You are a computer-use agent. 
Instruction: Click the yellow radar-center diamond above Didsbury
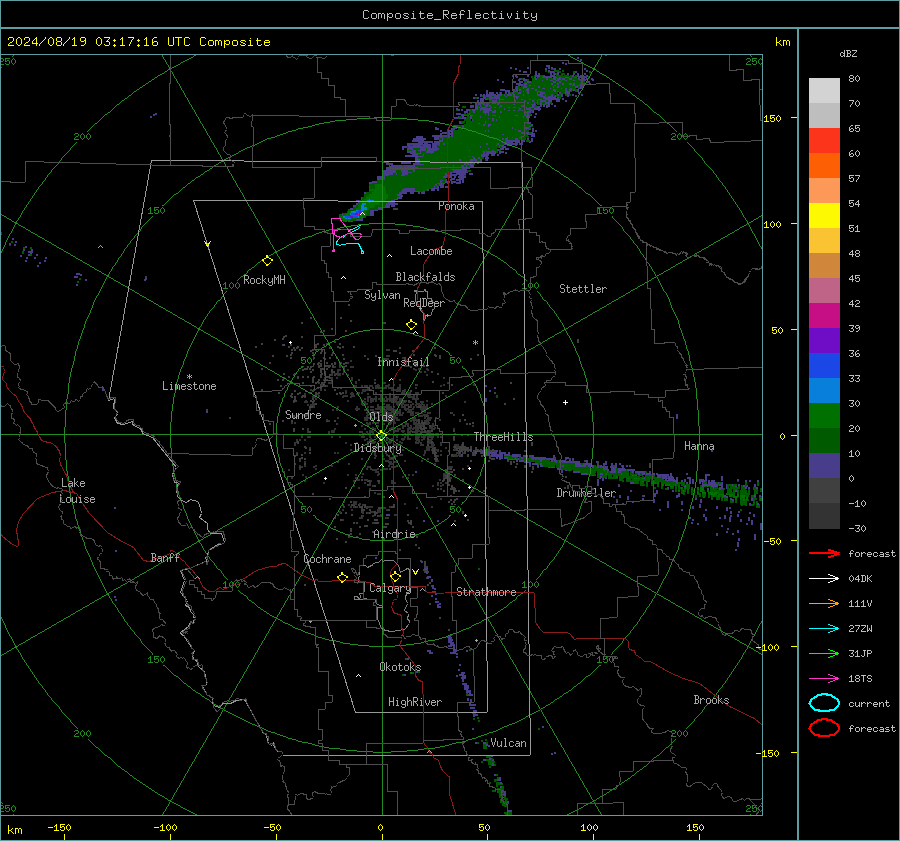coord(381,436)
